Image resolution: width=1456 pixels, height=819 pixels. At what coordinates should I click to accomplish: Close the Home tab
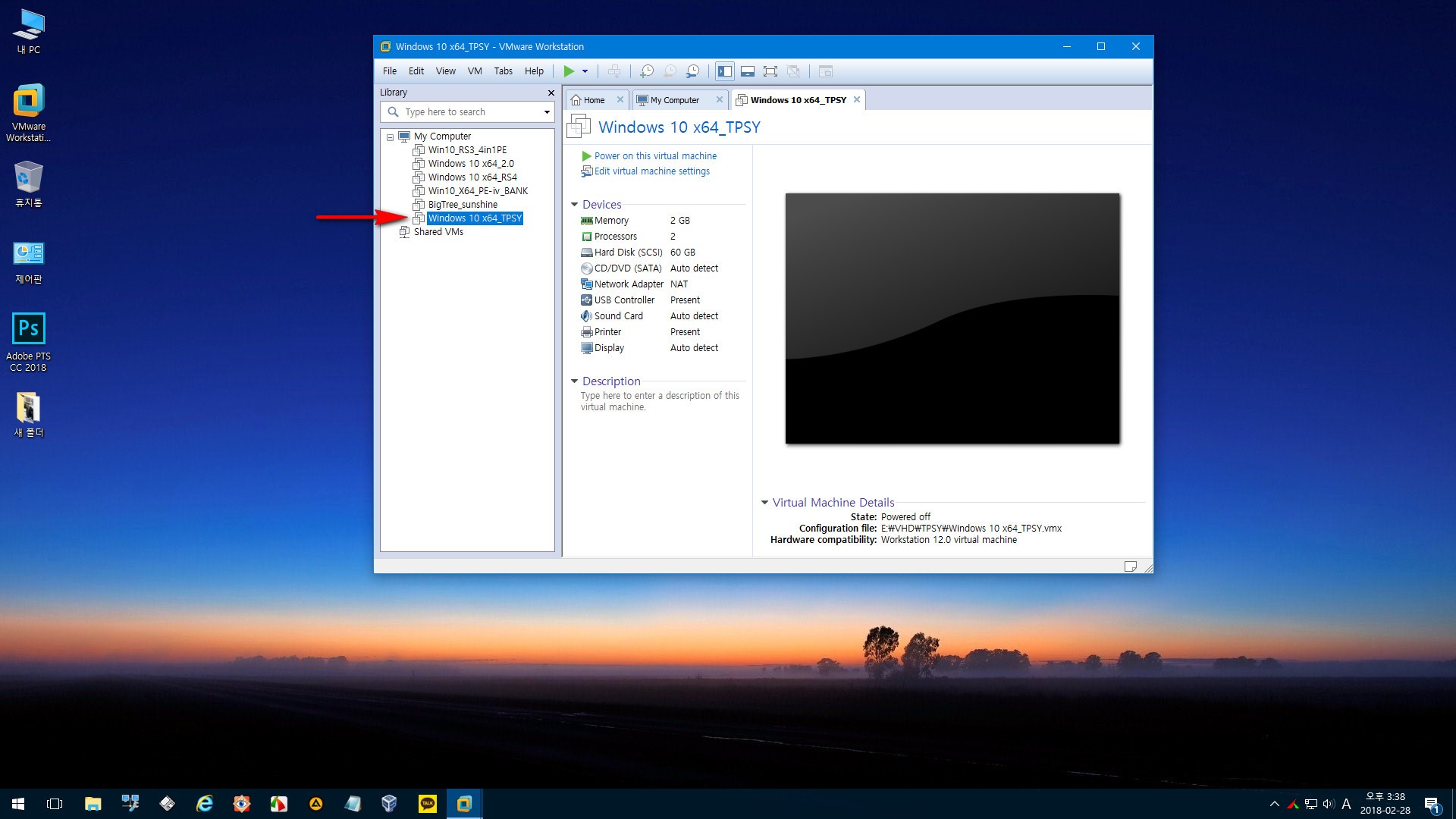point(620,99)
